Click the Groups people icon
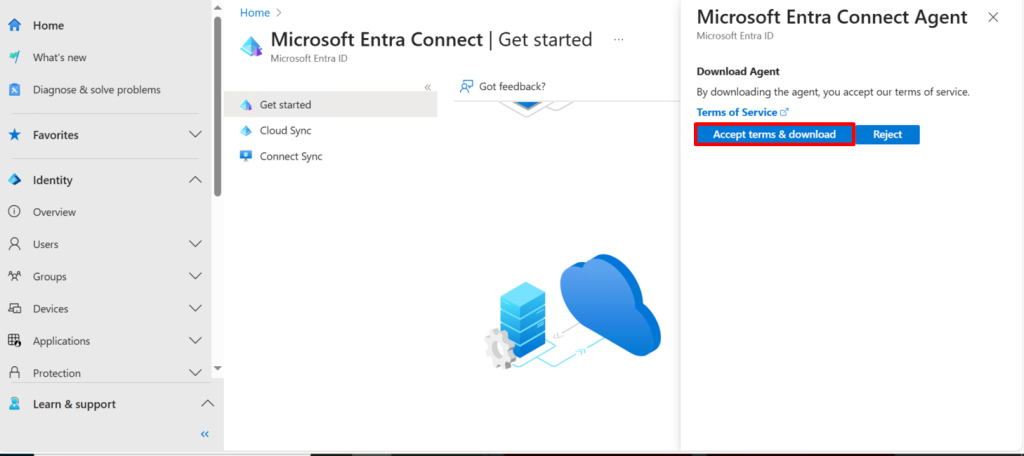Viewport: 1024px width, 456px height. pos(14,276)
